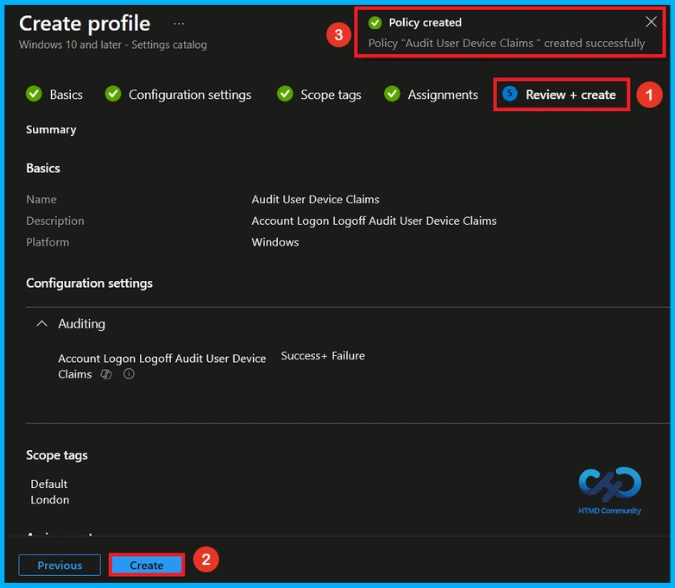Go to the Basics step
Viewport: 675px width, 588px height.
55,94
